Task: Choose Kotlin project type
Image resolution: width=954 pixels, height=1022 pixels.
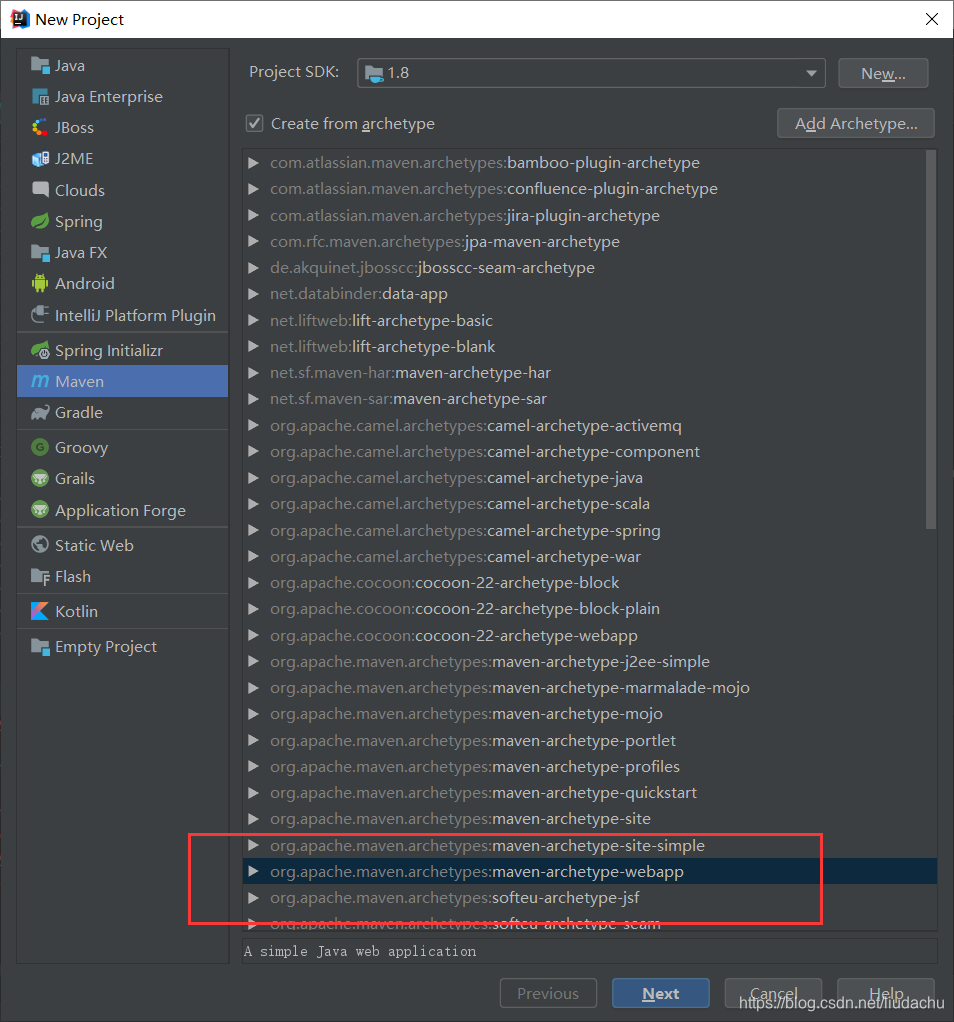Action: [x=123, y=611]
